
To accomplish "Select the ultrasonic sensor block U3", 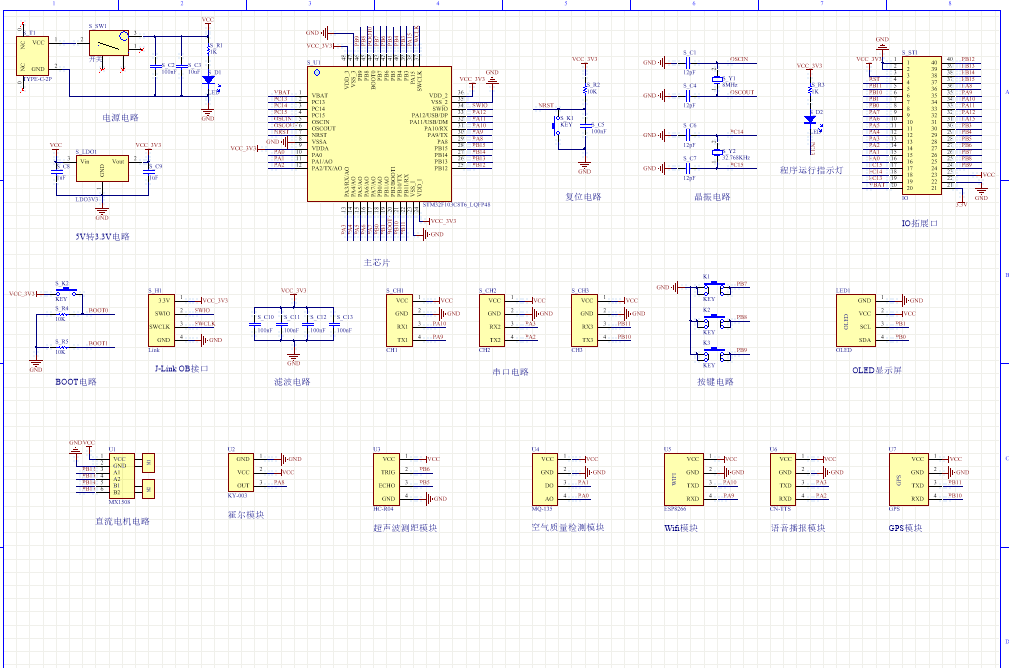I will click(x=386, y=479).
